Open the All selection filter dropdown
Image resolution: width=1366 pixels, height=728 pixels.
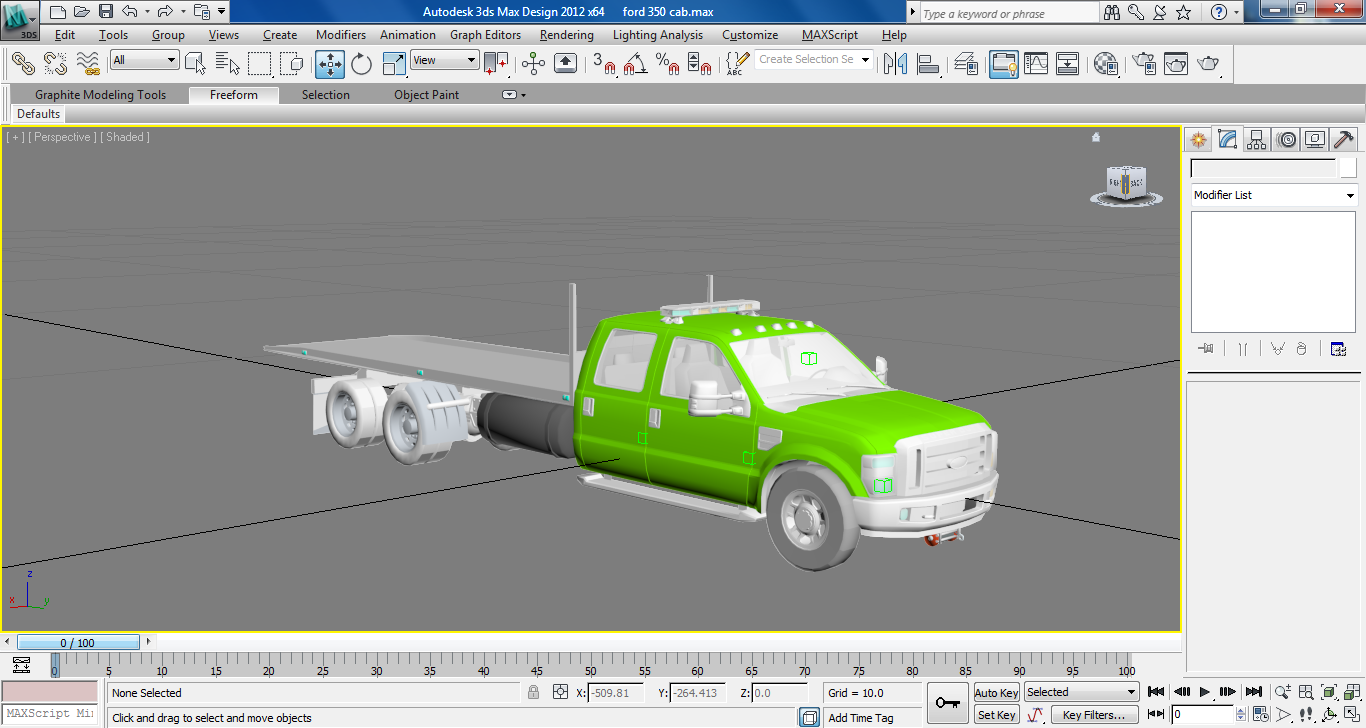(x=144, y=60)
